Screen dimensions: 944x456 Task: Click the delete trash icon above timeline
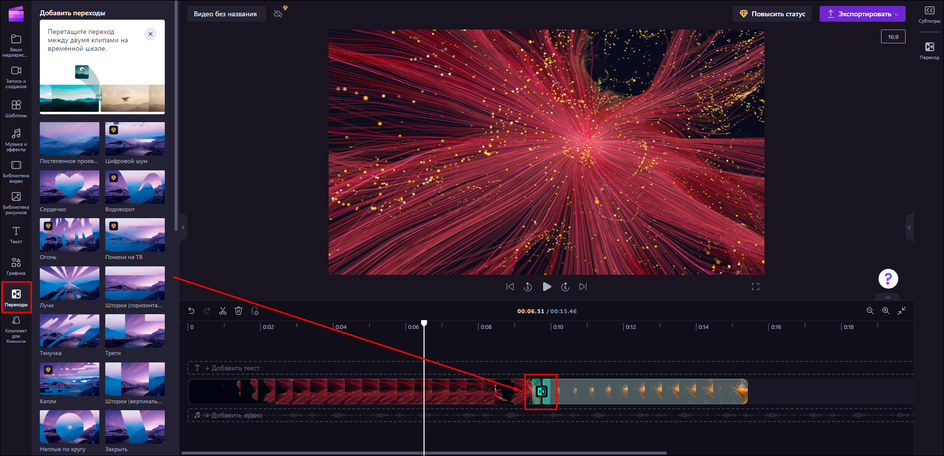coord(239,311)
